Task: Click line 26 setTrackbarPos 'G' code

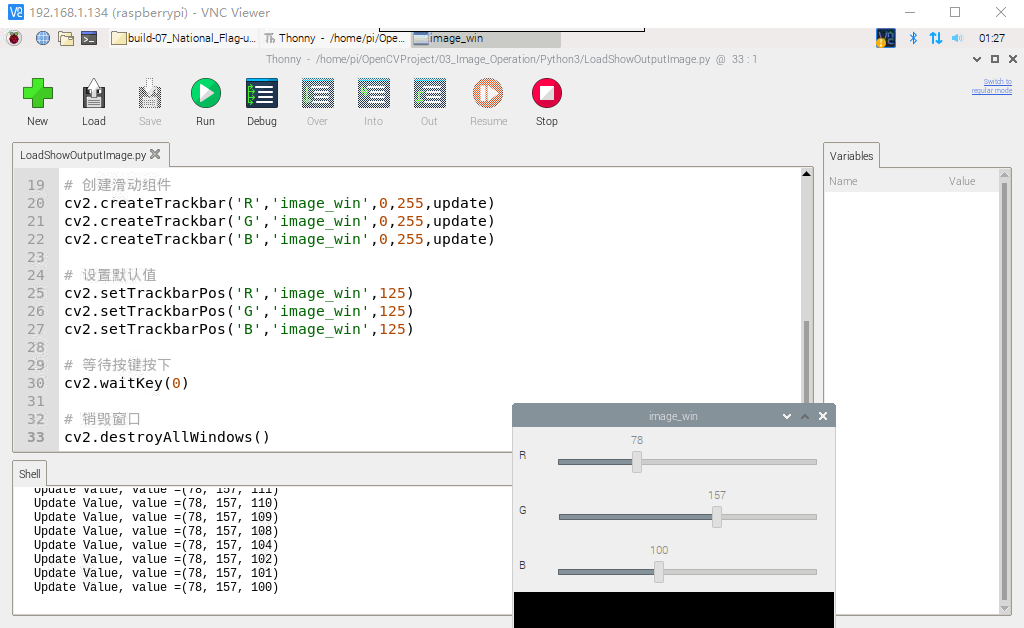Action: 238,311
